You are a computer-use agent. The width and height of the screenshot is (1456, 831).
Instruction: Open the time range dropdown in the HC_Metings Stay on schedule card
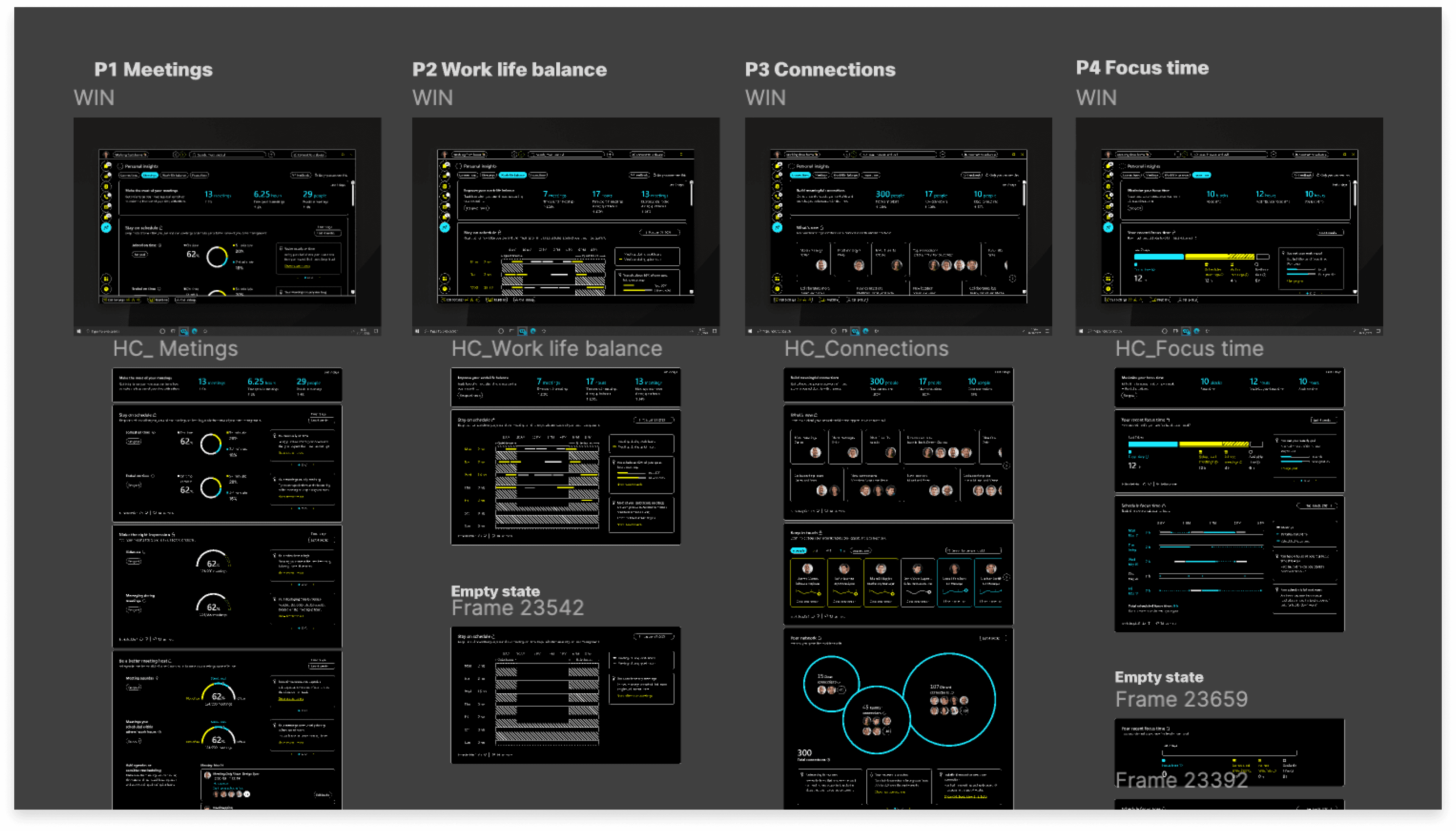(x=321, y=421)
